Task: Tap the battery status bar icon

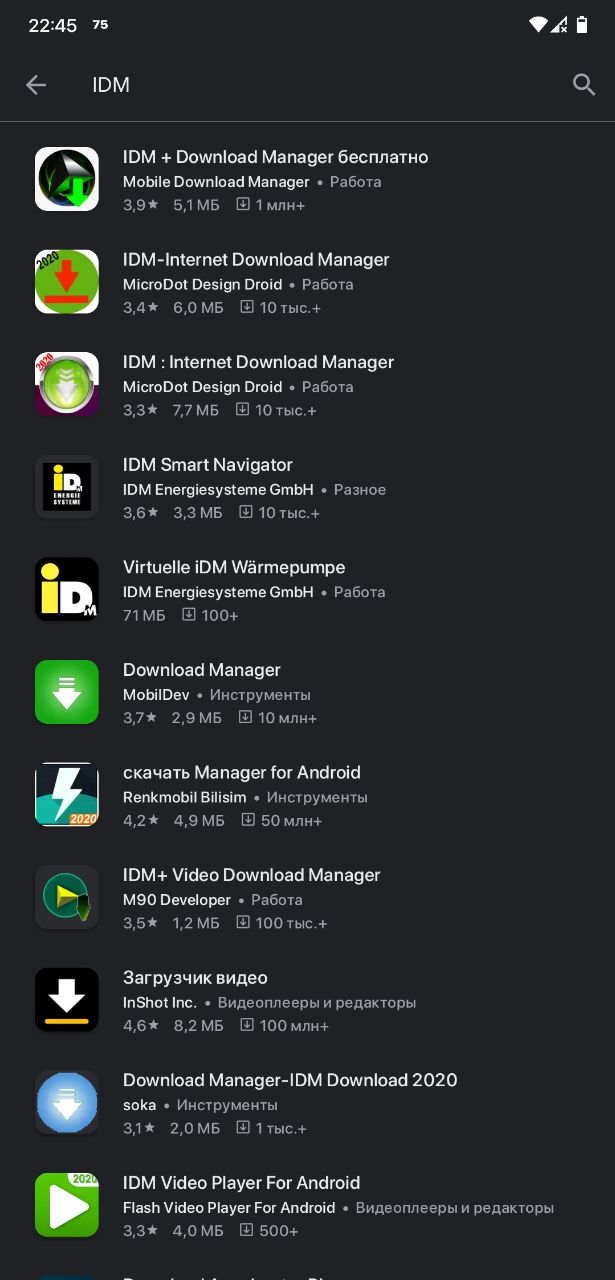Action: [583, 25]
